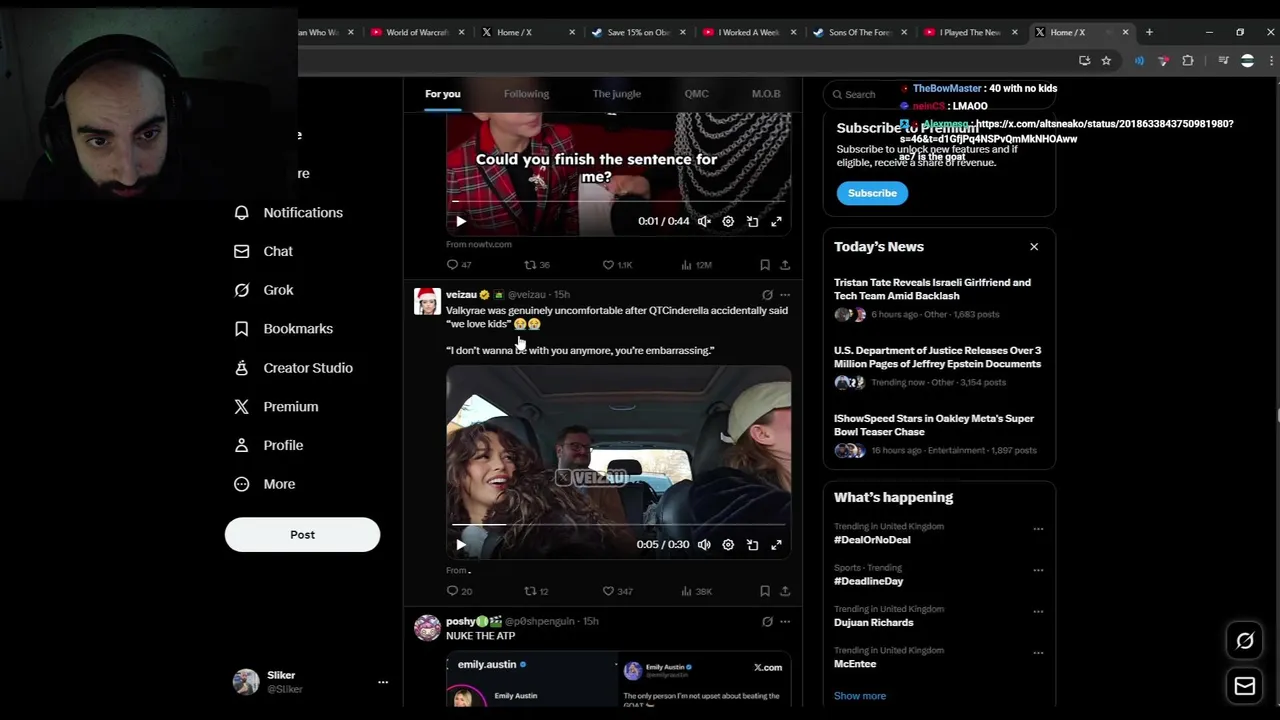Play veizau's 0:30 car video
Image resolution: width=1280 pixels, height=720 pixels.
(460, 545)
